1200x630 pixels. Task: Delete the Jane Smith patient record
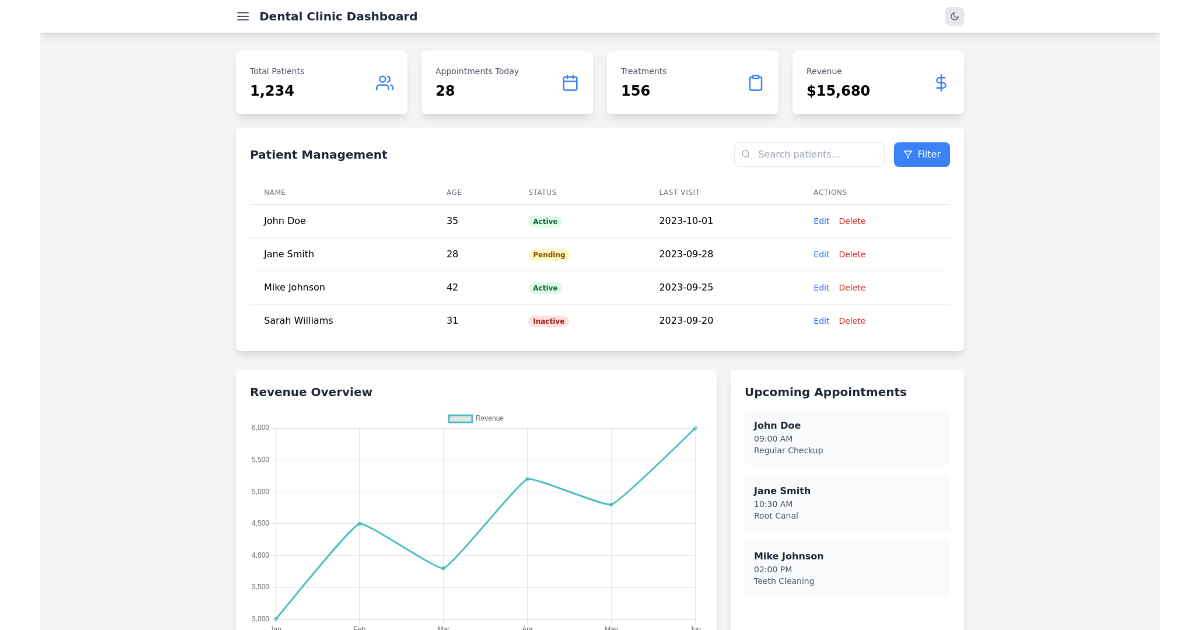tap(852, 254)
